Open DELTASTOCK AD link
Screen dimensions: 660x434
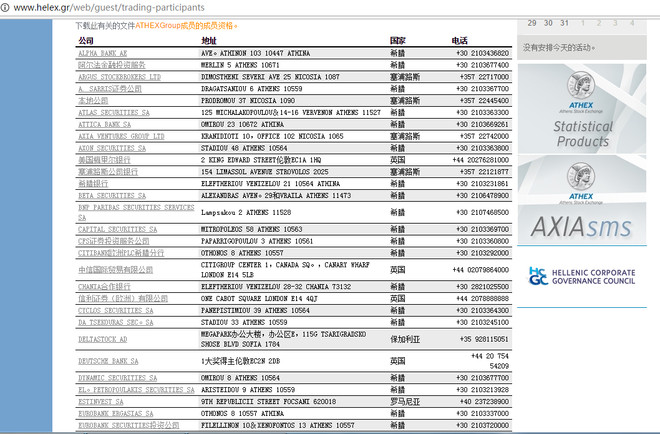[102, 339]
